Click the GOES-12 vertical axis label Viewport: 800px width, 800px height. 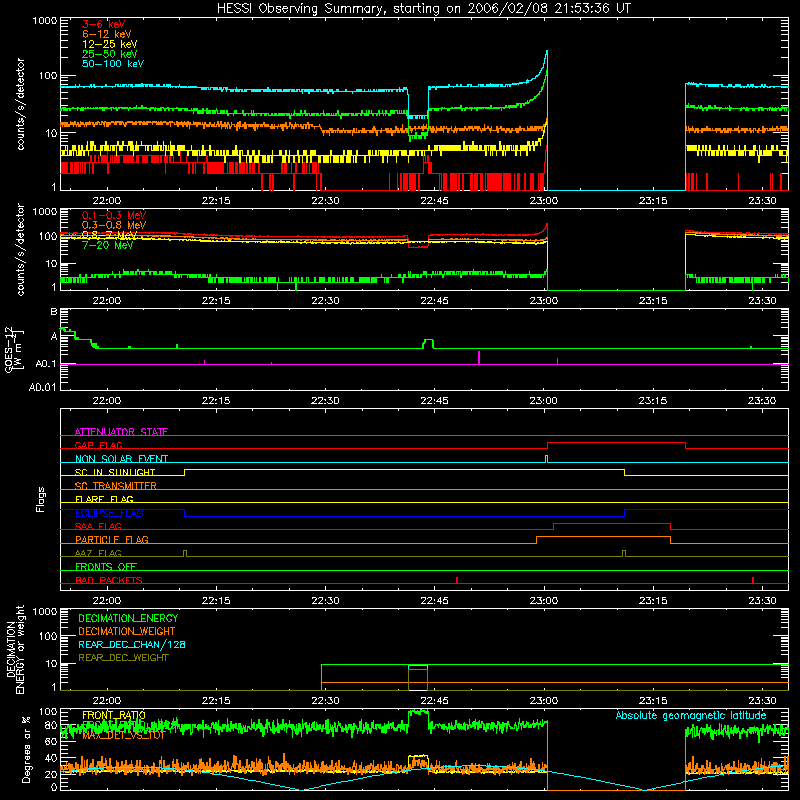[13, 350]
